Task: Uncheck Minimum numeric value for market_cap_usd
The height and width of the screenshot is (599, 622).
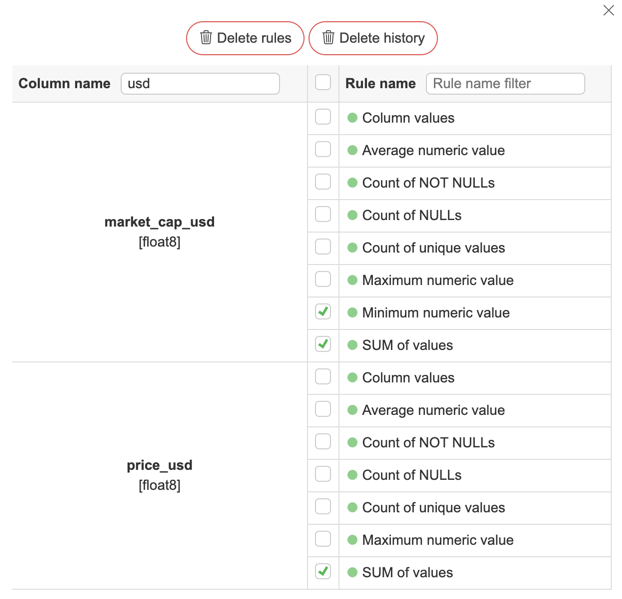Action: 323,312
